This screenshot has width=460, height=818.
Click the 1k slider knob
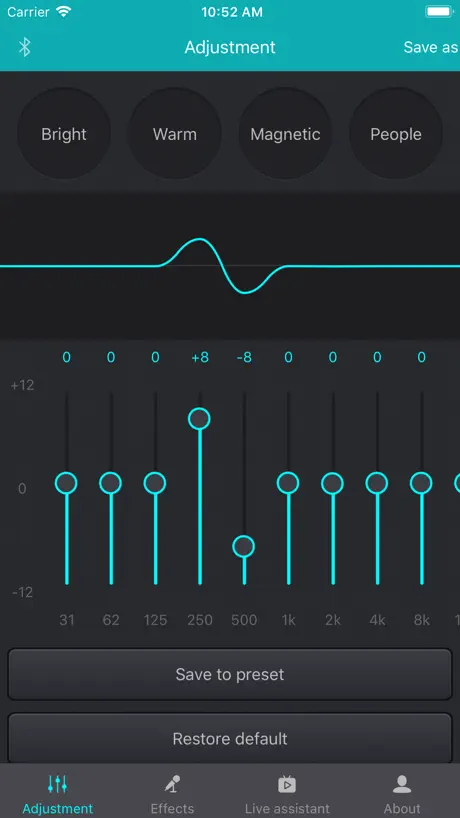288,483
